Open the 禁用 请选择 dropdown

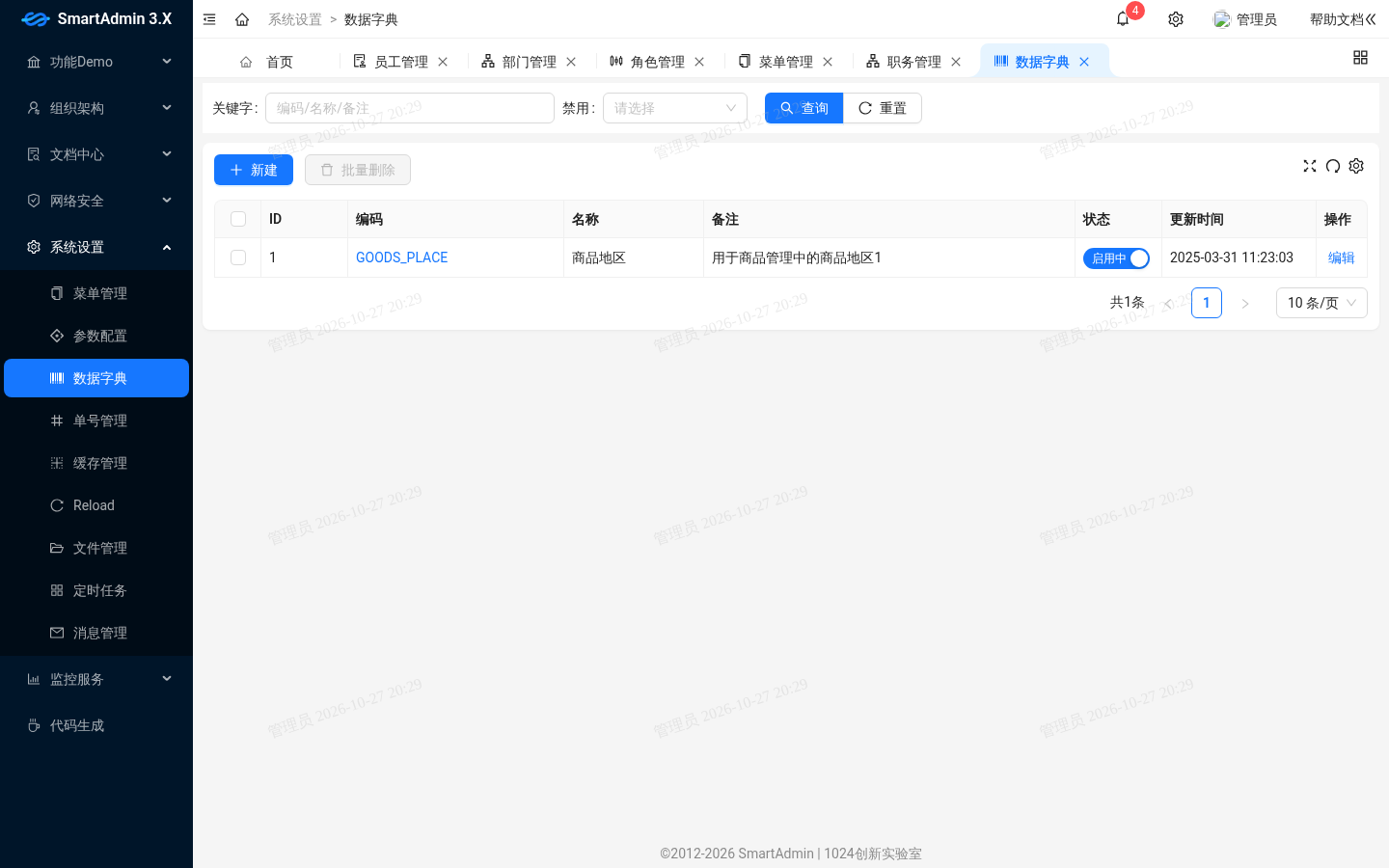(675, 108)
